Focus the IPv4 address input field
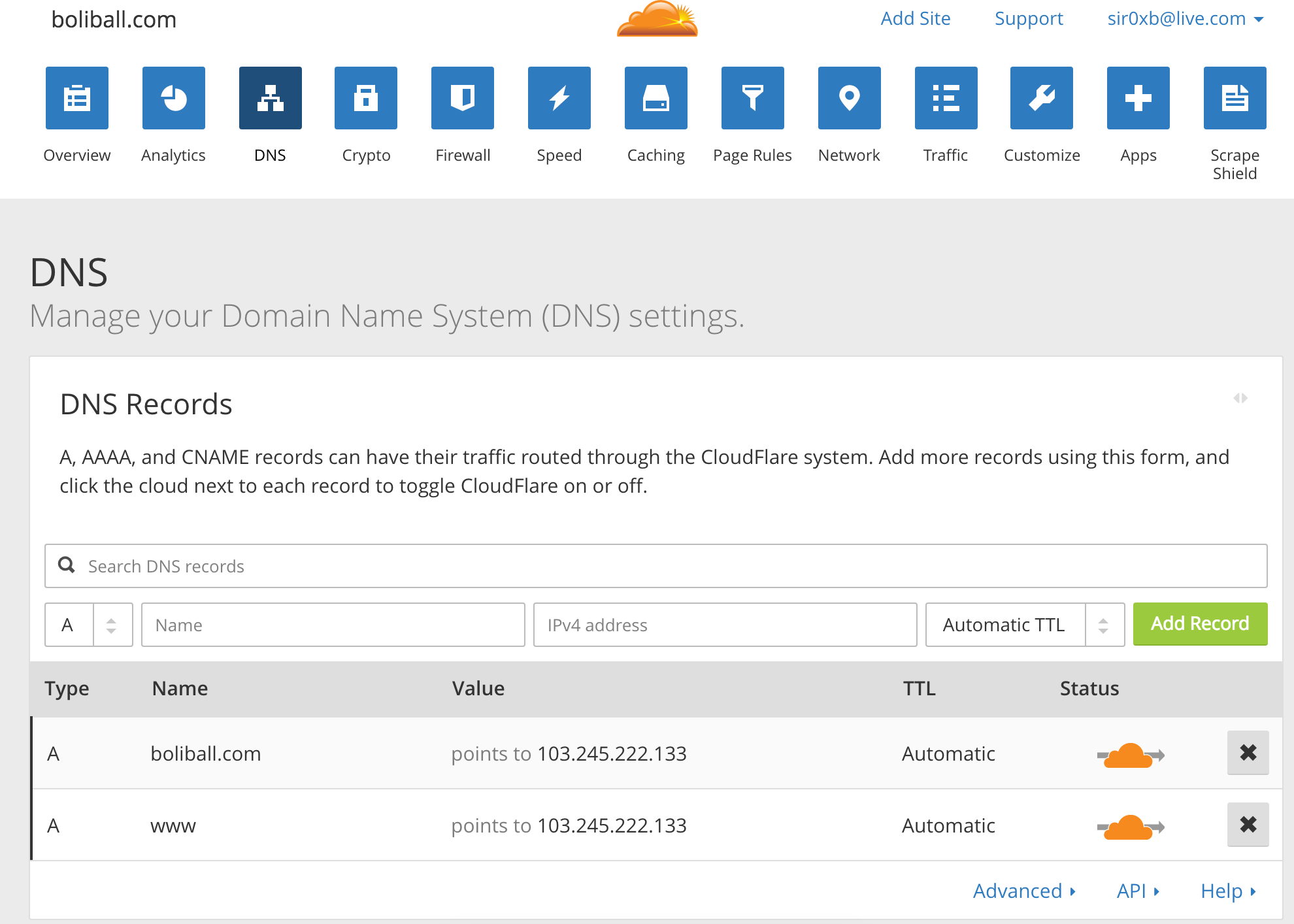The image size is (1294, 924). [725, 625]
